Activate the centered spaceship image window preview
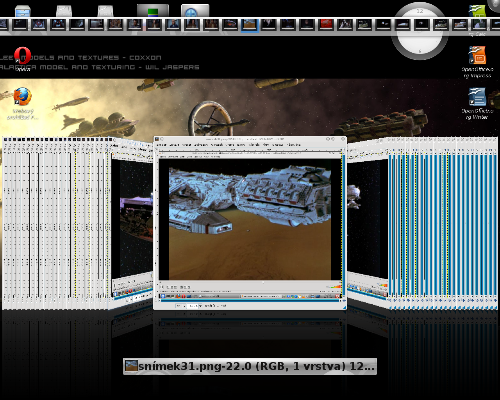The height and width of the screenshot is (400, 500). [x=250, y=223]
